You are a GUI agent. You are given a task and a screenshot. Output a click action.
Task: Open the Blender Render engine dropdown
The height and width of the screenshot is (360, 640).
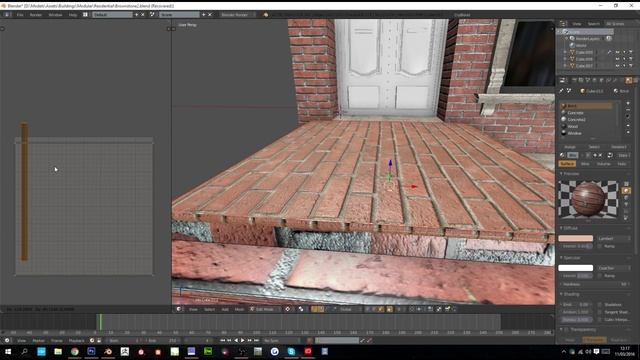(237, 15)
